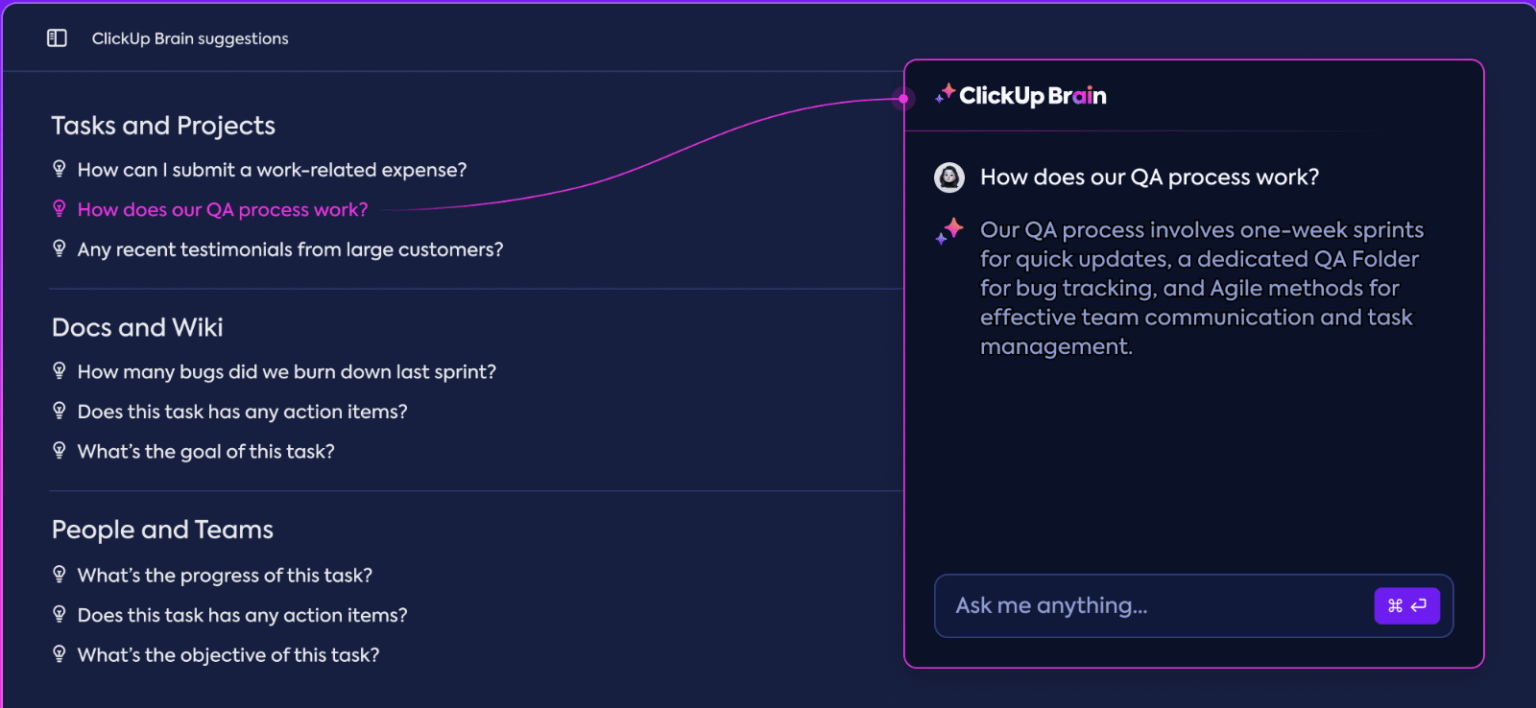Pick the recent testimonials suggestion
Screen dimensions: 1536x708
point(291,249)
